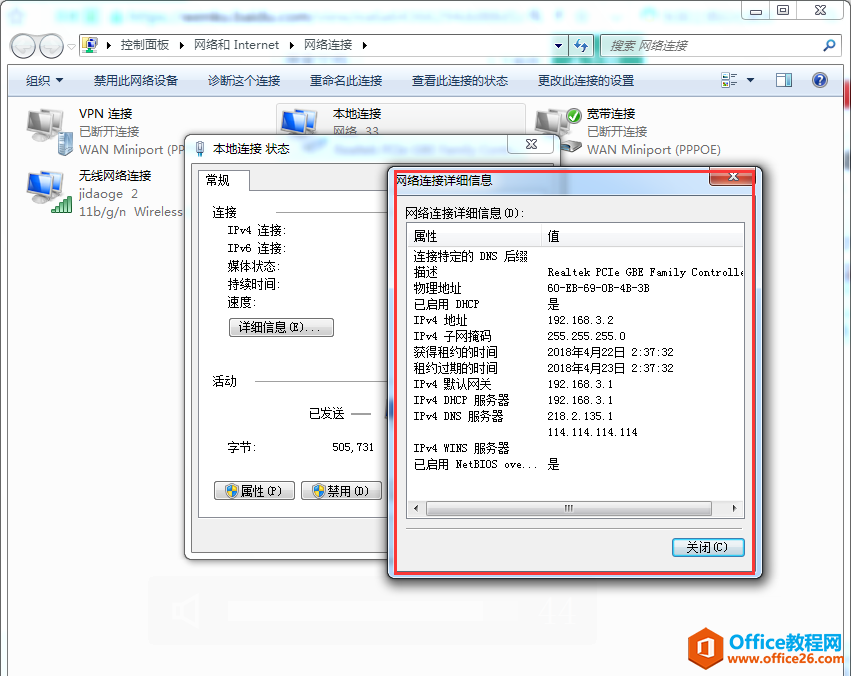Select the 本地连接 adapter icon
The width and height of the screenshot is (851, 676).
click(299, 122)
